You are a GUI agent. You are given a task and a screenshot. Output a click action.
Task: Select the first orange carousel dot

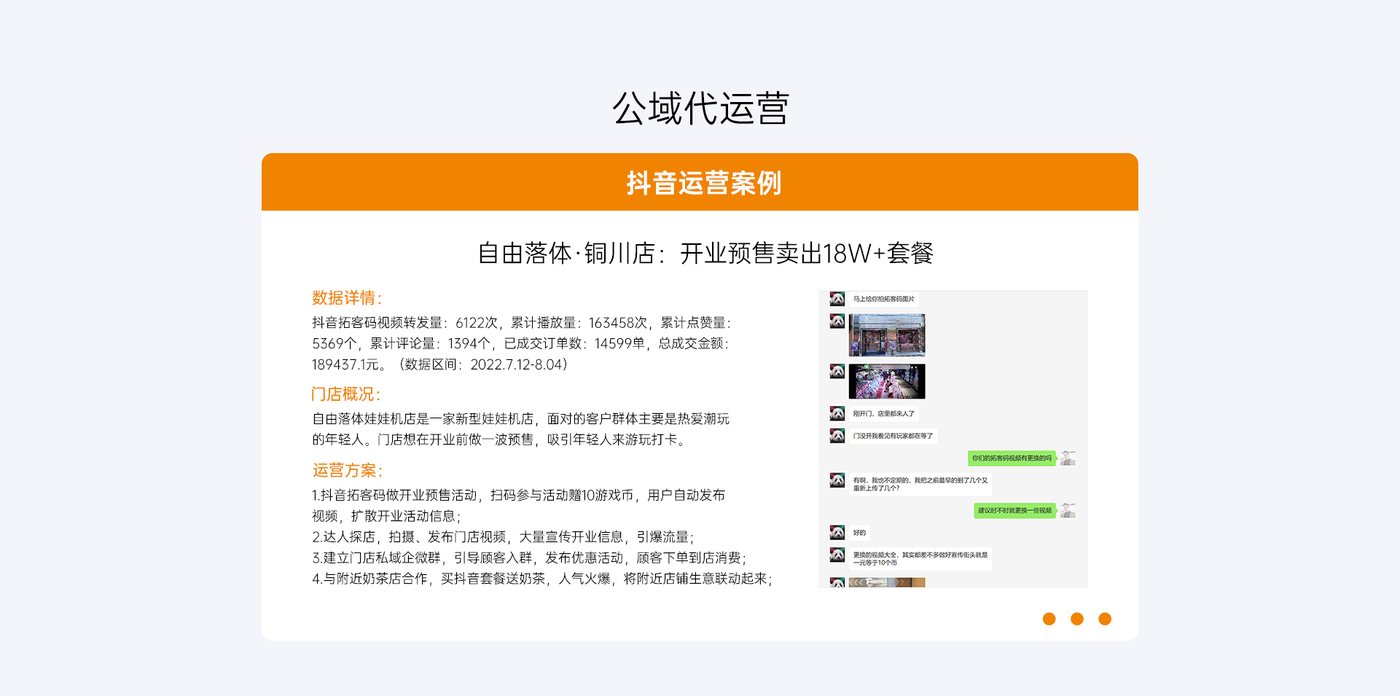tap(1049, 619)
